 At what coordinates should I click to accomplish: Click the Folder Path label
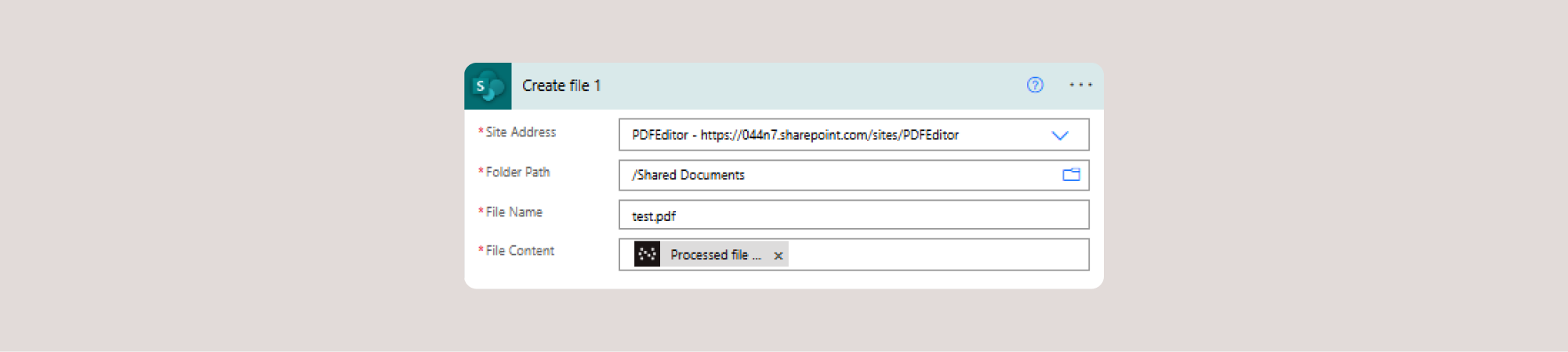[x=517, y=172]
